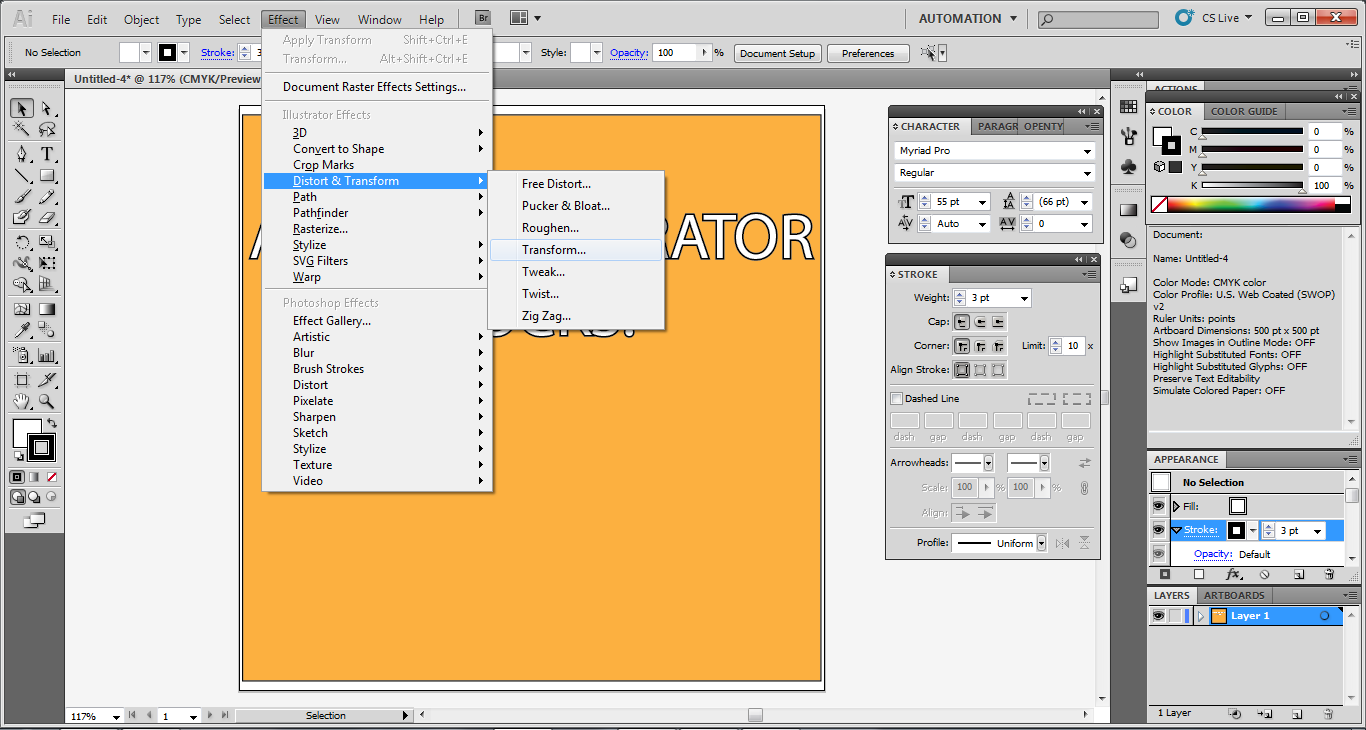Select the Zoom tool
The width and height of the screenshot is (1366, 730).
[x=46, y=402]
